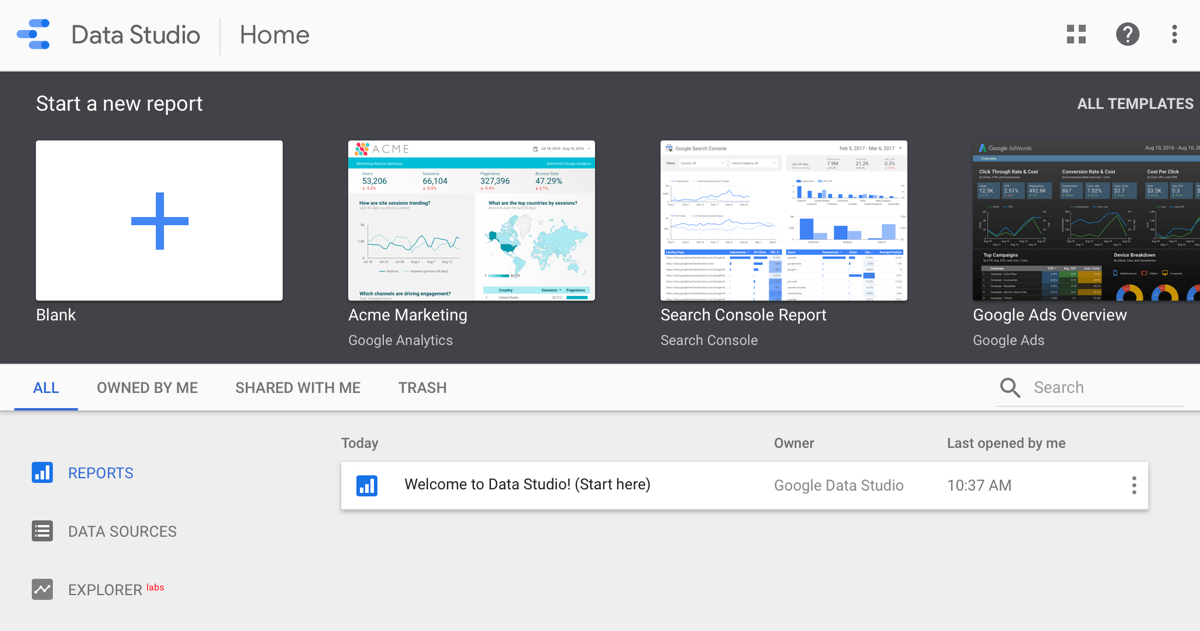Click the Welcome report's chart icon

click(367, 486)
